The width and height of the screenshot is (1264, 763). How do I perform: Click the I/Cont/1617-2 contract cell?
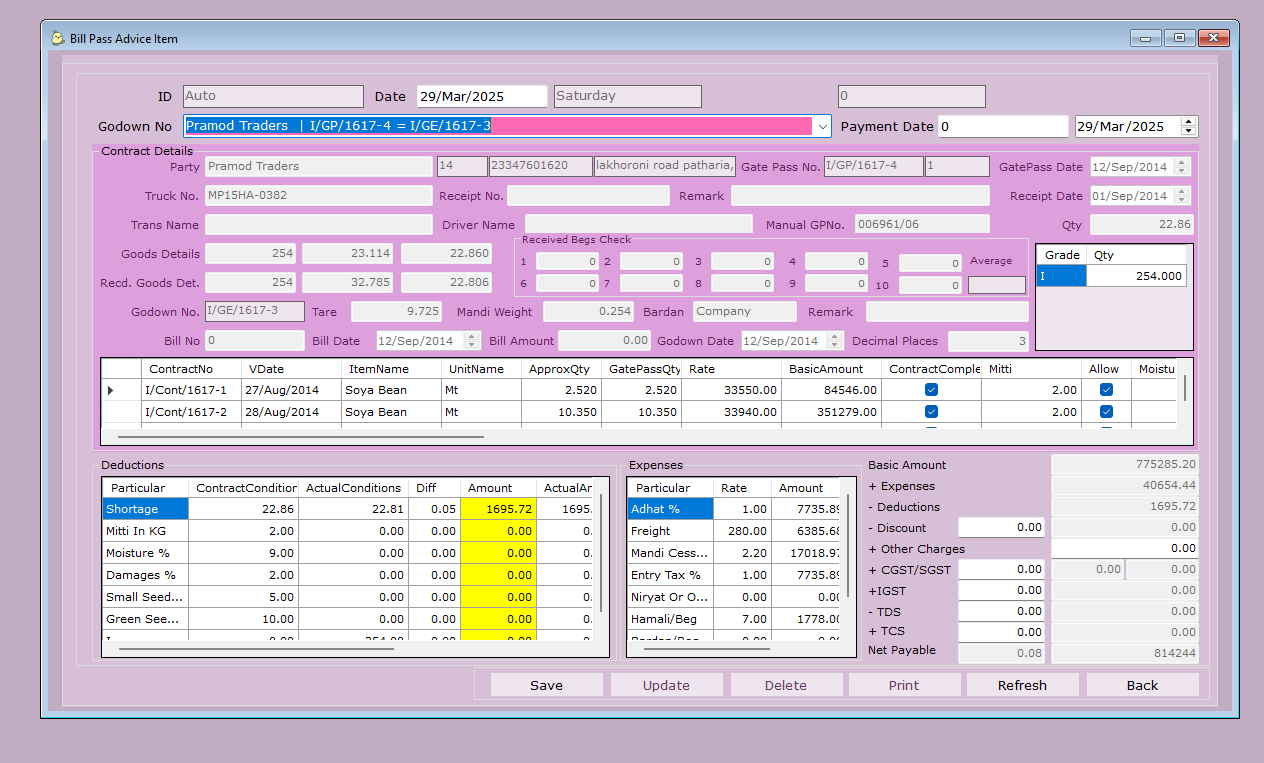point(190,412)
